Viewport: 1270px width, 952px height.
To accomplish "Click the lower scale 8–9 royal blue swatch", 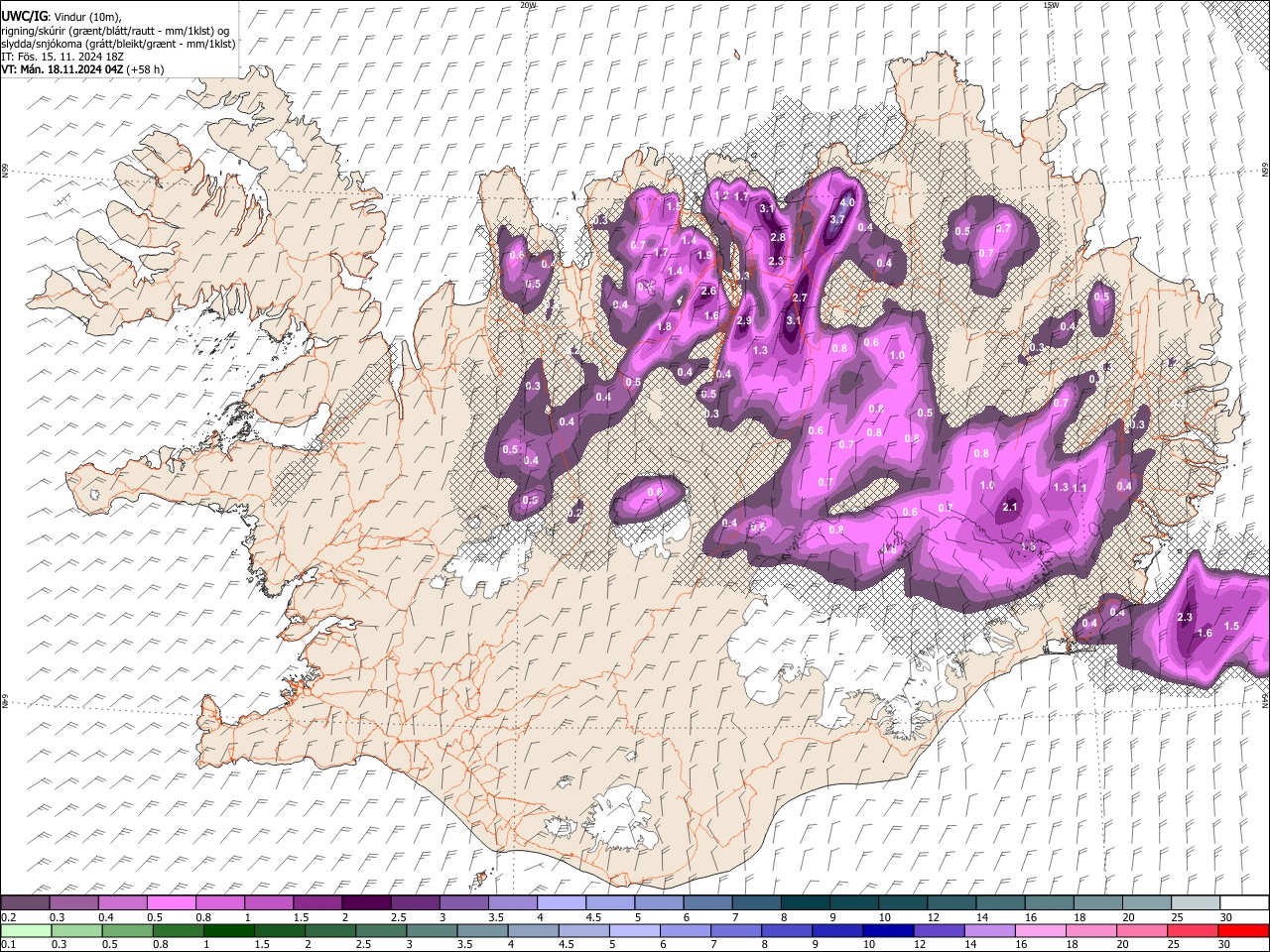I will coord(787,930).
